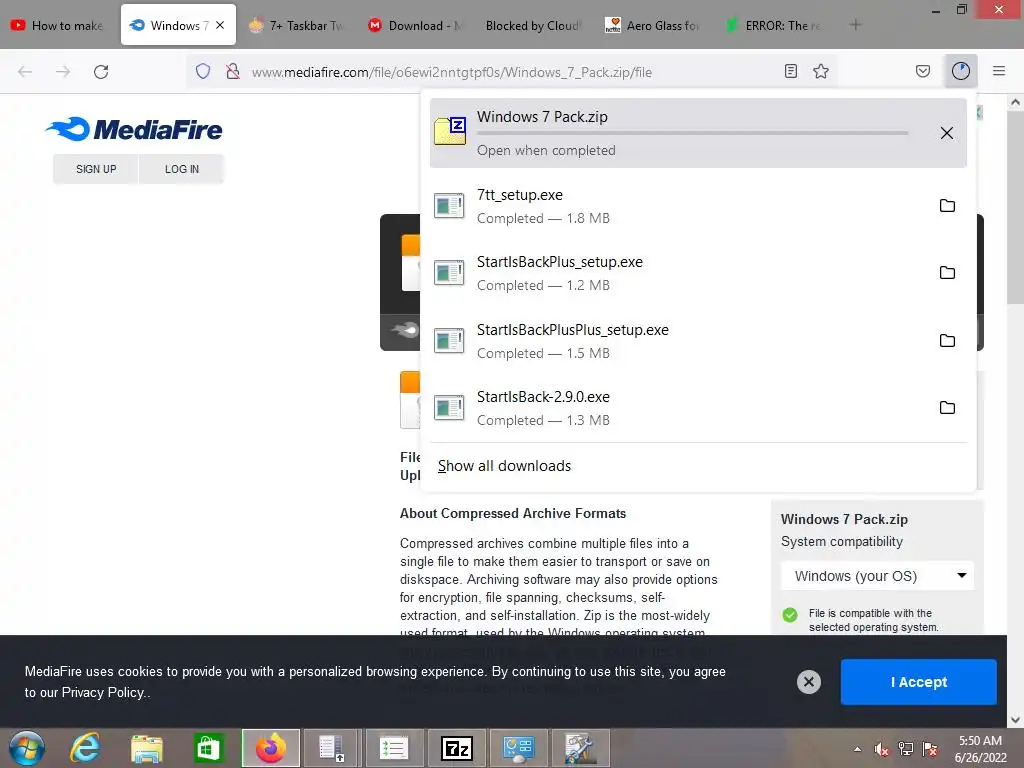Go back to the previous page

[25, 72]
